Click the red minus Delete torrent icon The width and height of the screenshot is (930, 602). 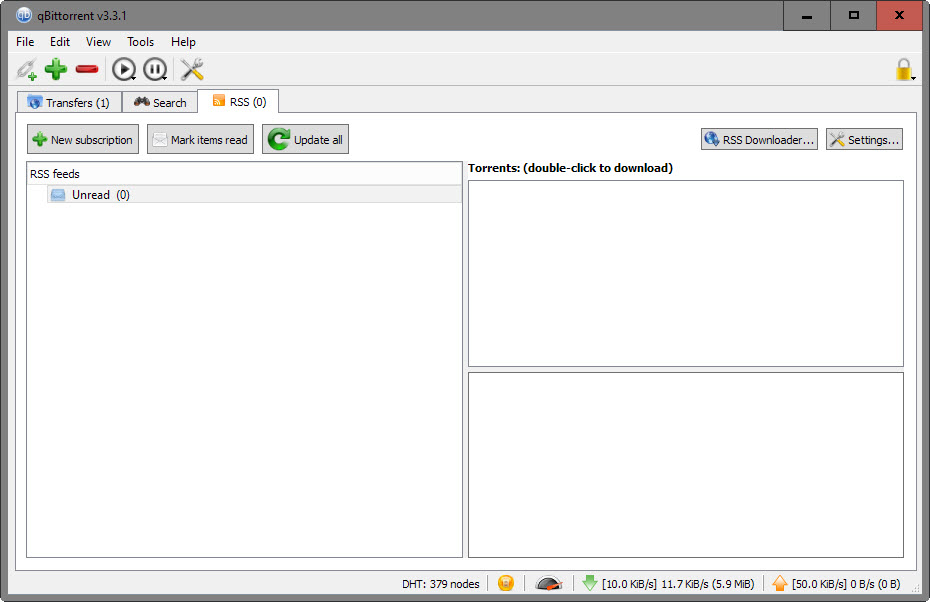87,69
